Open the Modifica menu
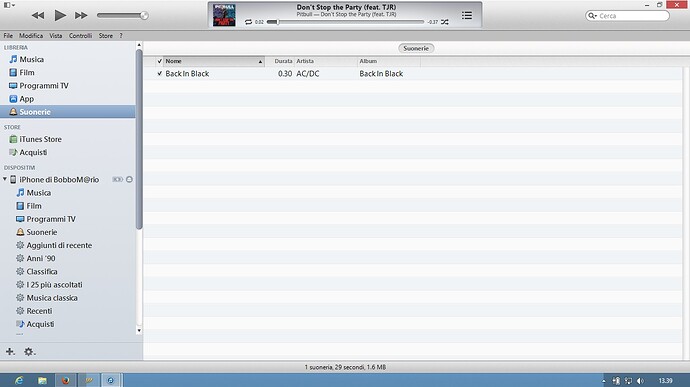This screenshot has height=387, width=690. (x=31, y=36)
